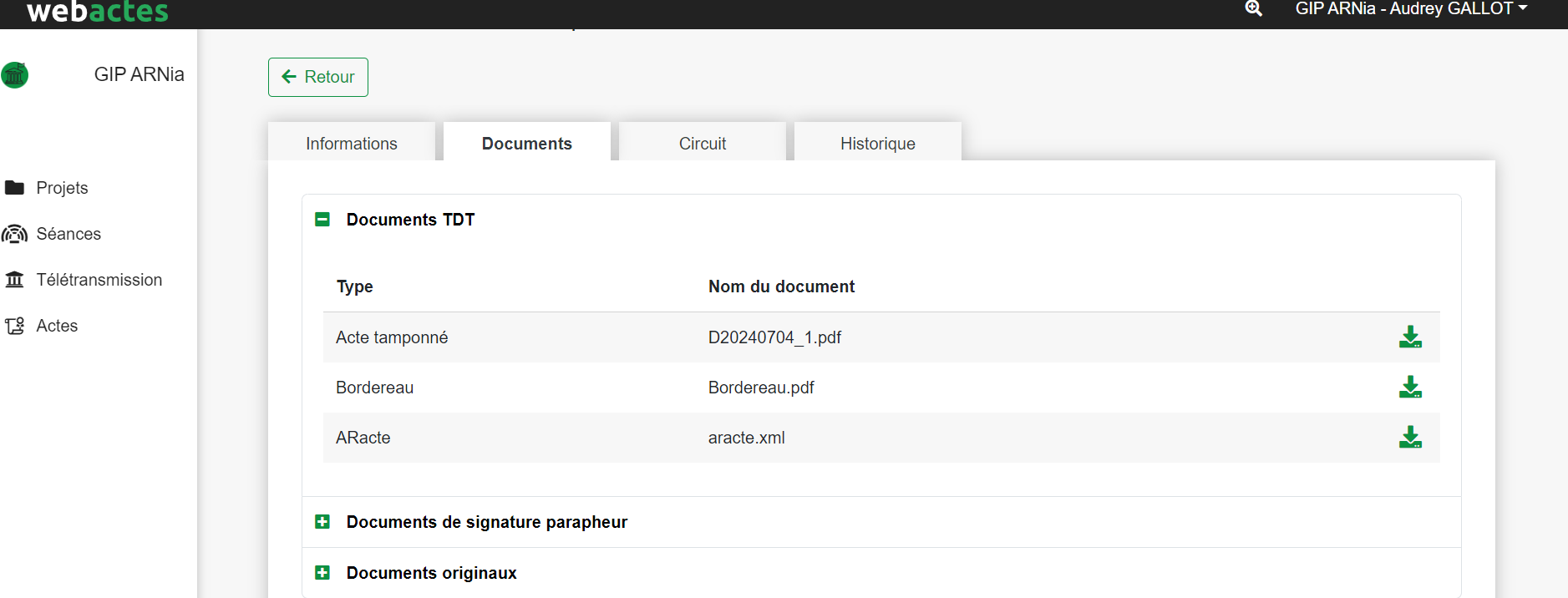Screen dimensions: 1568x598
Task: Click the Projets folder icon
Action: (x=14, y=188)
